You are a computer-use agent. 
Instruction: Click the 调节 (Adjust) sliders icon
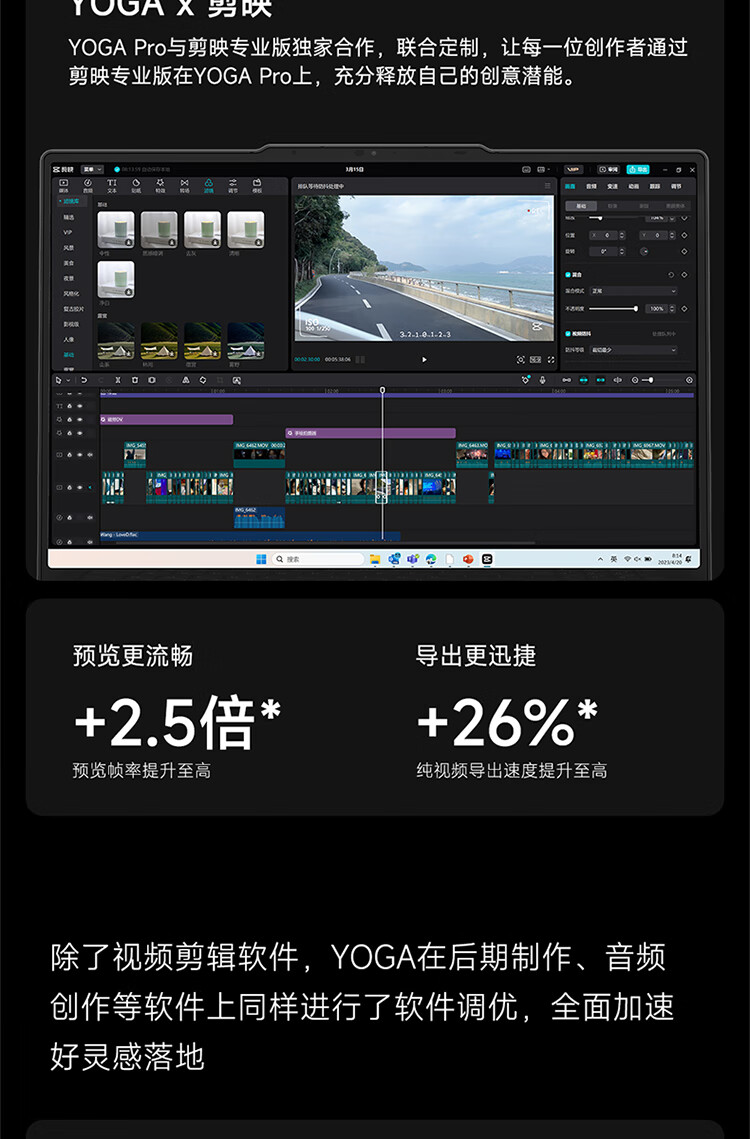pyautogui.click(x=232, y=185)
